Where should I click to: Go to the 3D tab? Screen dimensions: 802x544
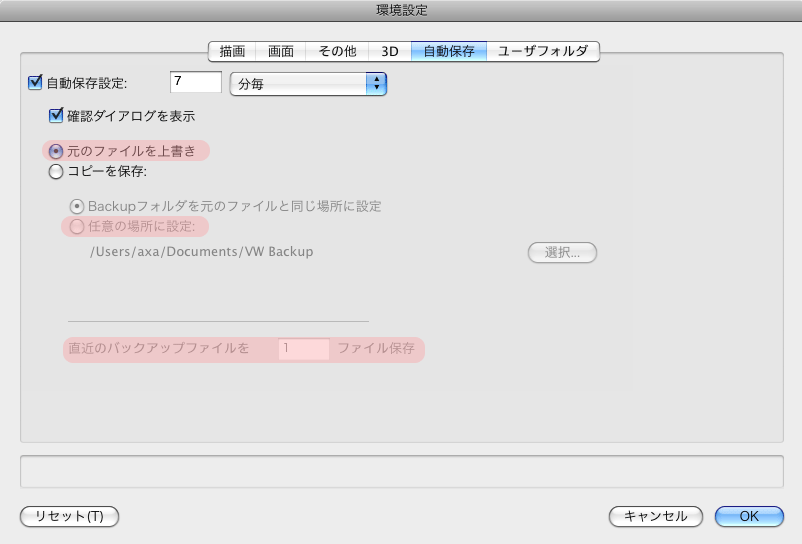coord(389,51)
